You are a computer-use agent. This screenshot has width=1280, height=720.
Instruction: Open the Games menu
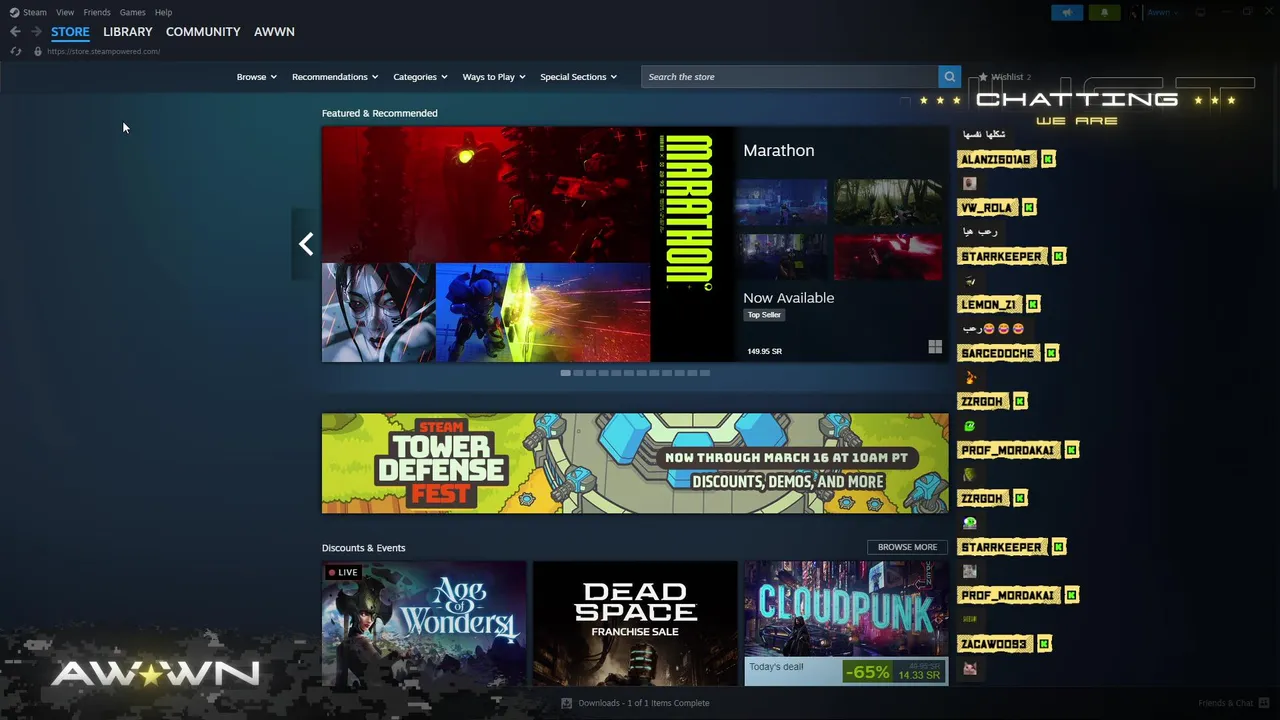tap(132, 12)
